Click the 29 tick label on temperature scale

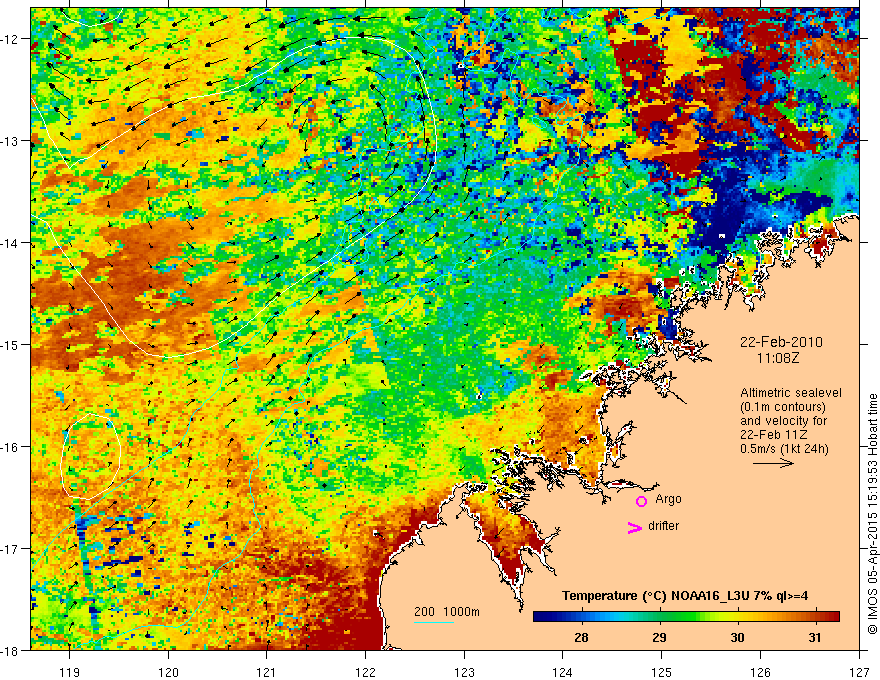(659, 637)
